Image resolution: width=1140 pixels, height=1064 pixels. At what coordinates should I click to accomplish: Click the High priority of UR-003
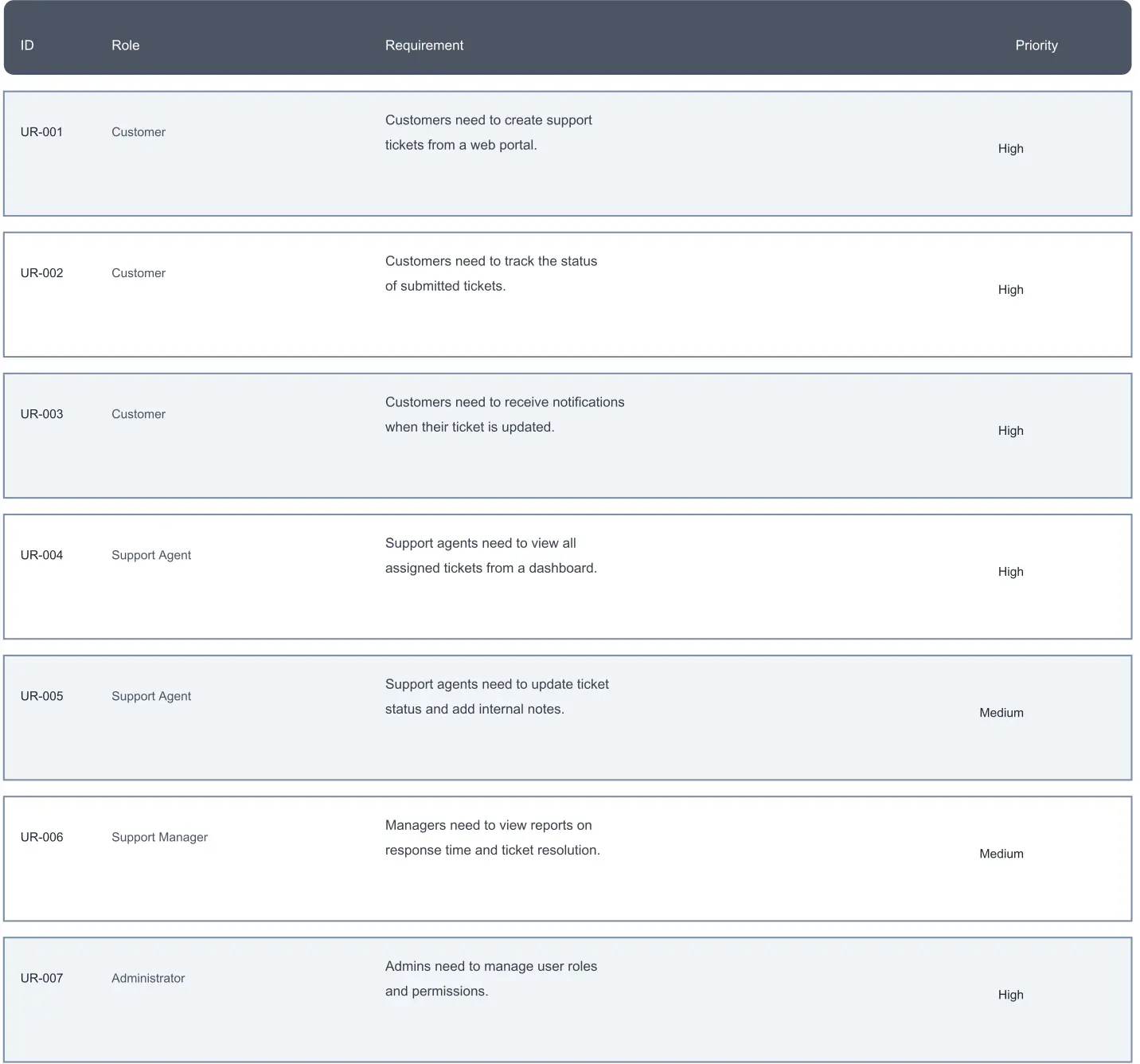coord(1011,431)
